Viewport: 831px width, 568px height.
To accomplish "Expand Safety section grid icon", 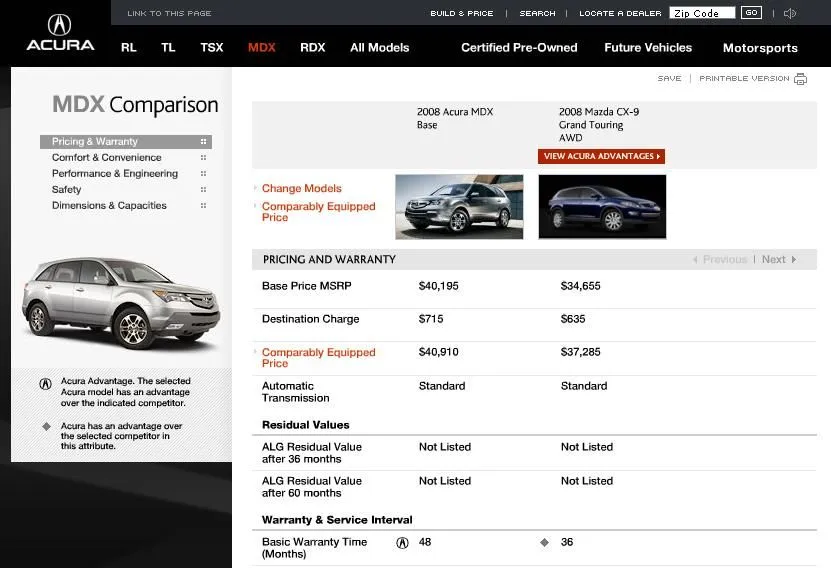I will pos(204,190).
